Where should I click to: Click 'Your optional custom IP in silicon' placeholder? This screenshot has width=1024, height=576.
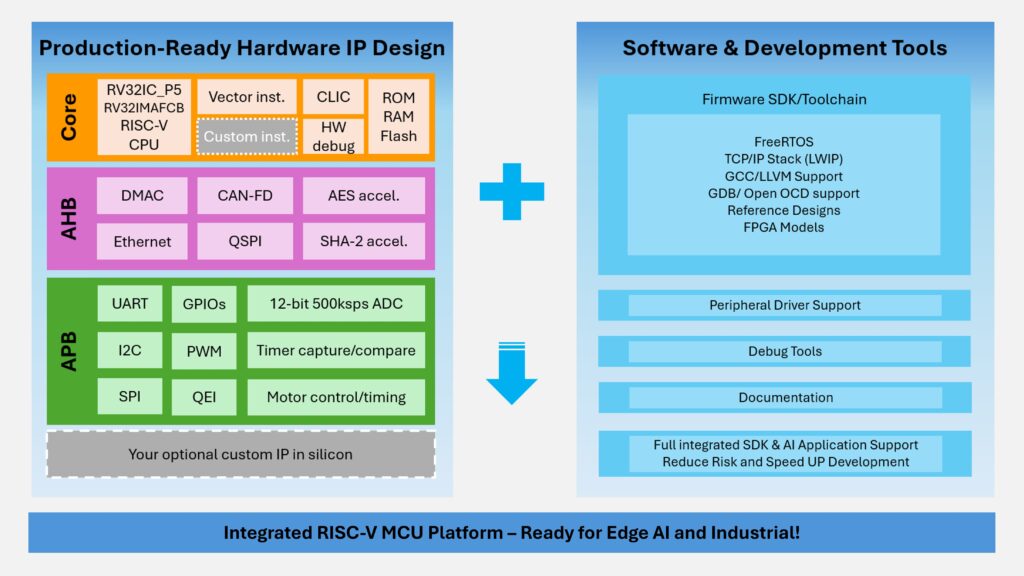241,454
